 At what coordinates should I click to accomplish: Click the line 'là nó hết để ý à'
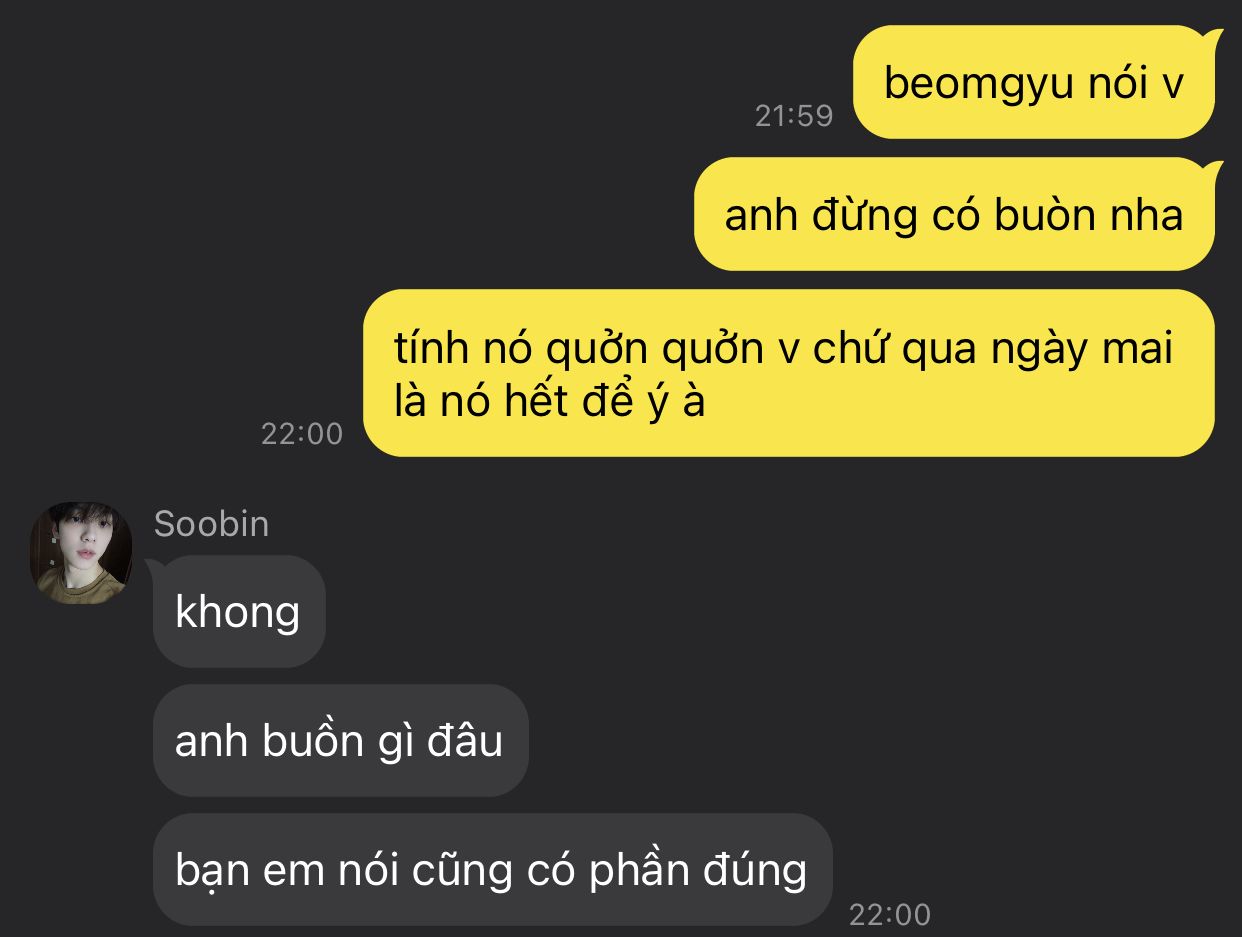(551, 402)
